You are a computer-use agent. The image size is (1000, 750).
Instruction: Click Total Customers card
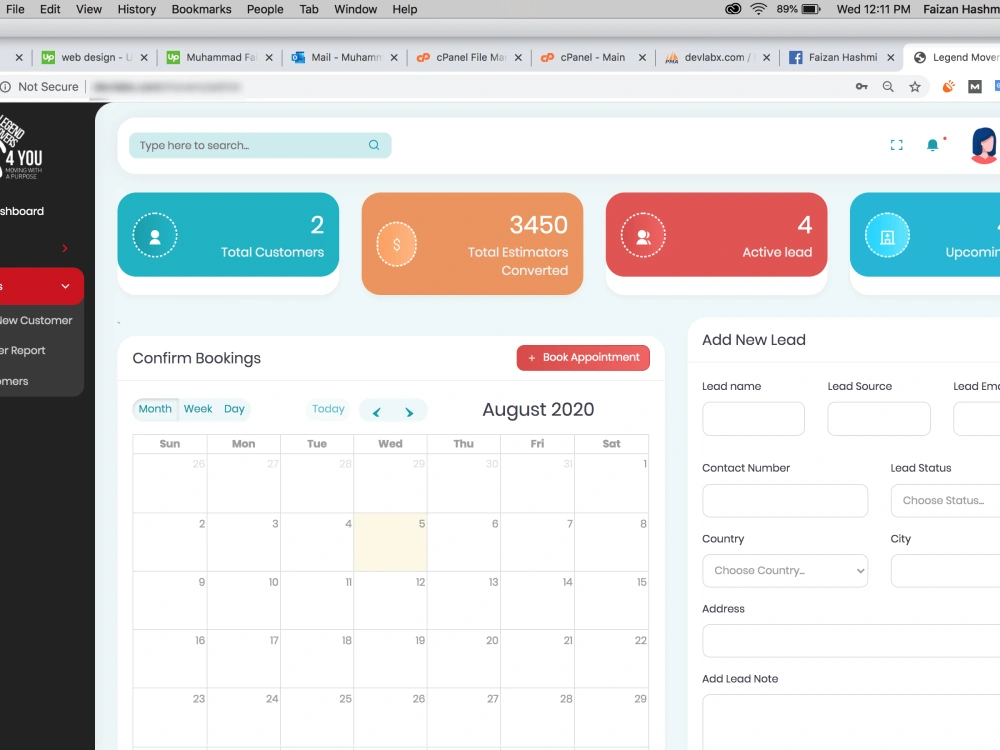click(228, 234)
